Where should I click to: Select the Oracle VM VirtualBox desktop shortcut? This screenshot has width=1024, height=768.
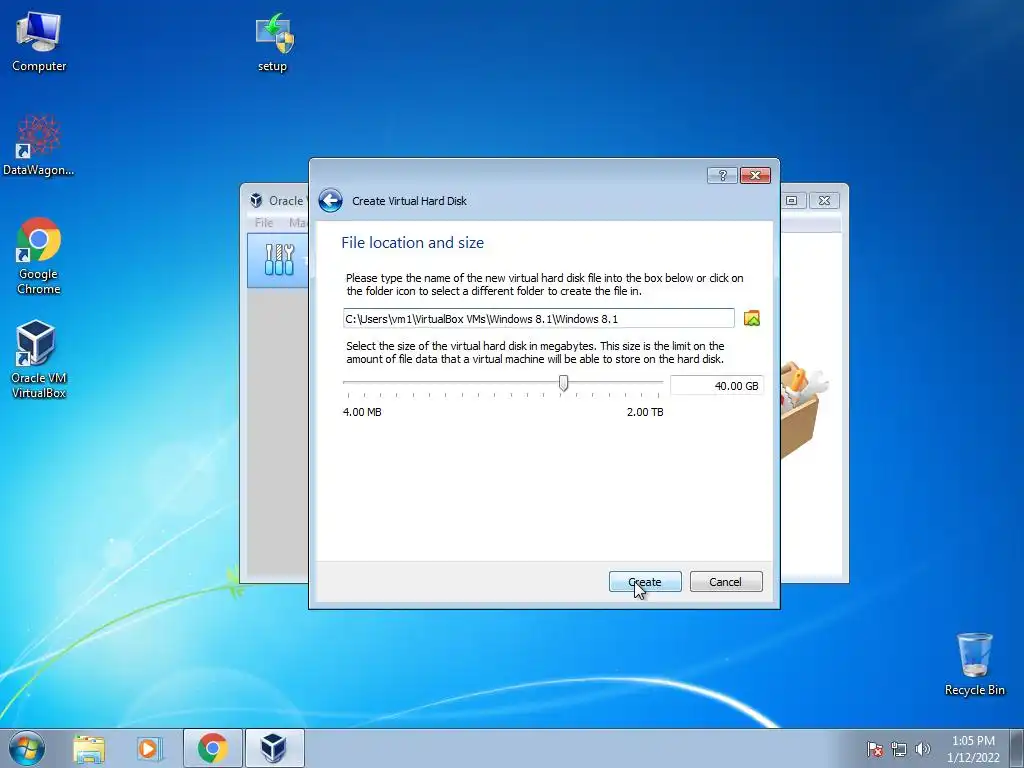coord(39,359)
